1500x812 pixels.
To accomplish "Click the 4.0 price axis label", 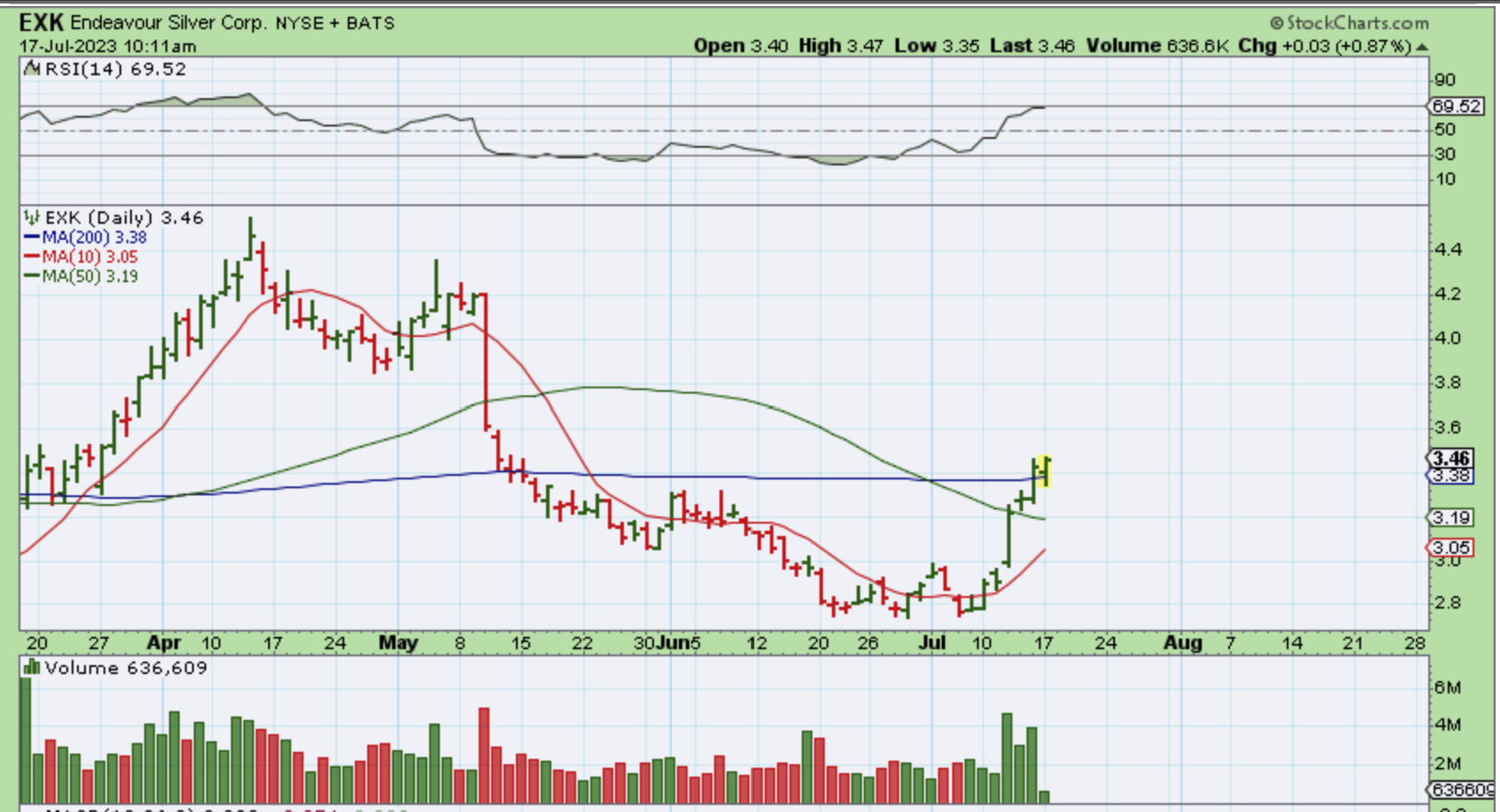I will (x=1449, y=338).
